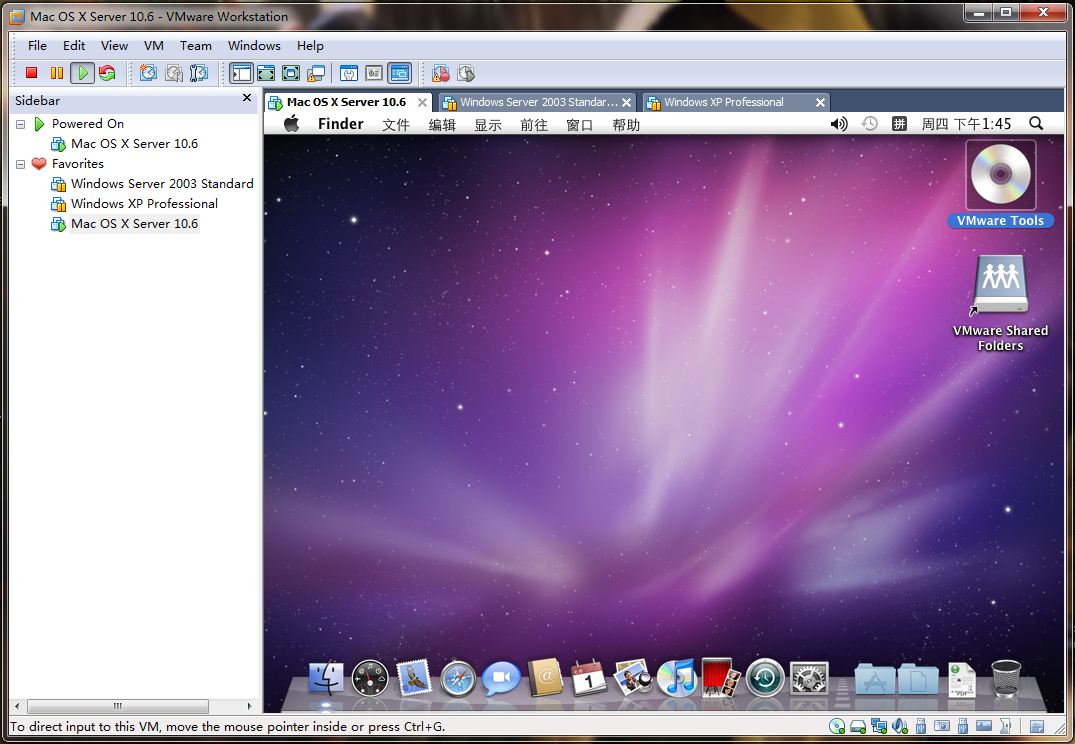Open the 显示 menu in Finder
This screenshot has width=1075, height=744.
[488, 125]
